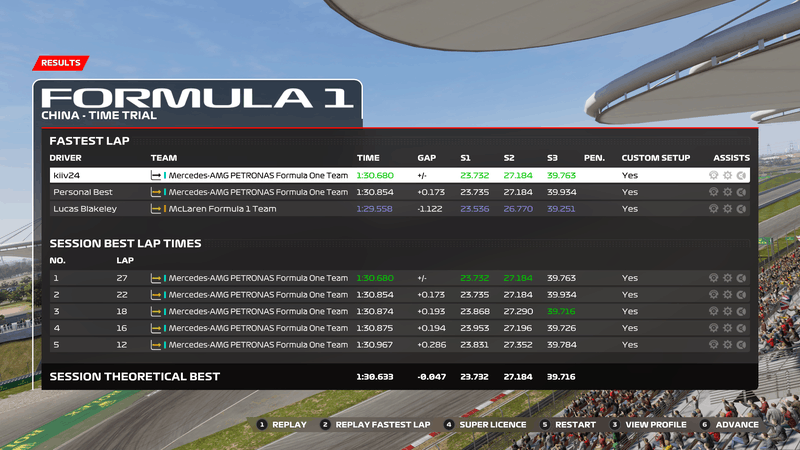Click the PEN. column header
Screen dimensions: 800x450
pos(594,158)
